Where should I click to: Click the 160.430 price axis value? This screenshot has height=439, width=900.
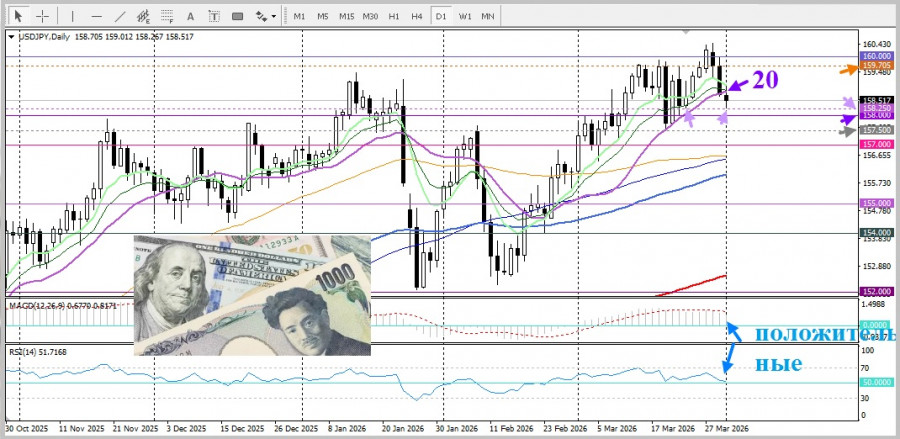(876, 44)
